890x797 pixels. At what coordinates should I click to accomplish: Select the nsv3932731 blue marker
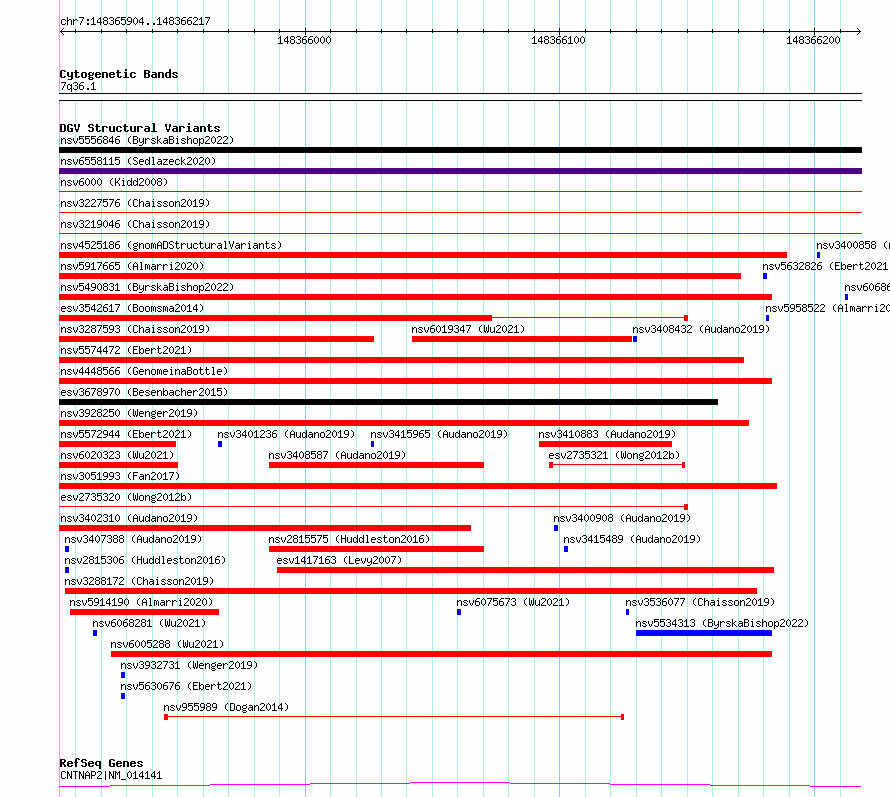tap(123, 675)
